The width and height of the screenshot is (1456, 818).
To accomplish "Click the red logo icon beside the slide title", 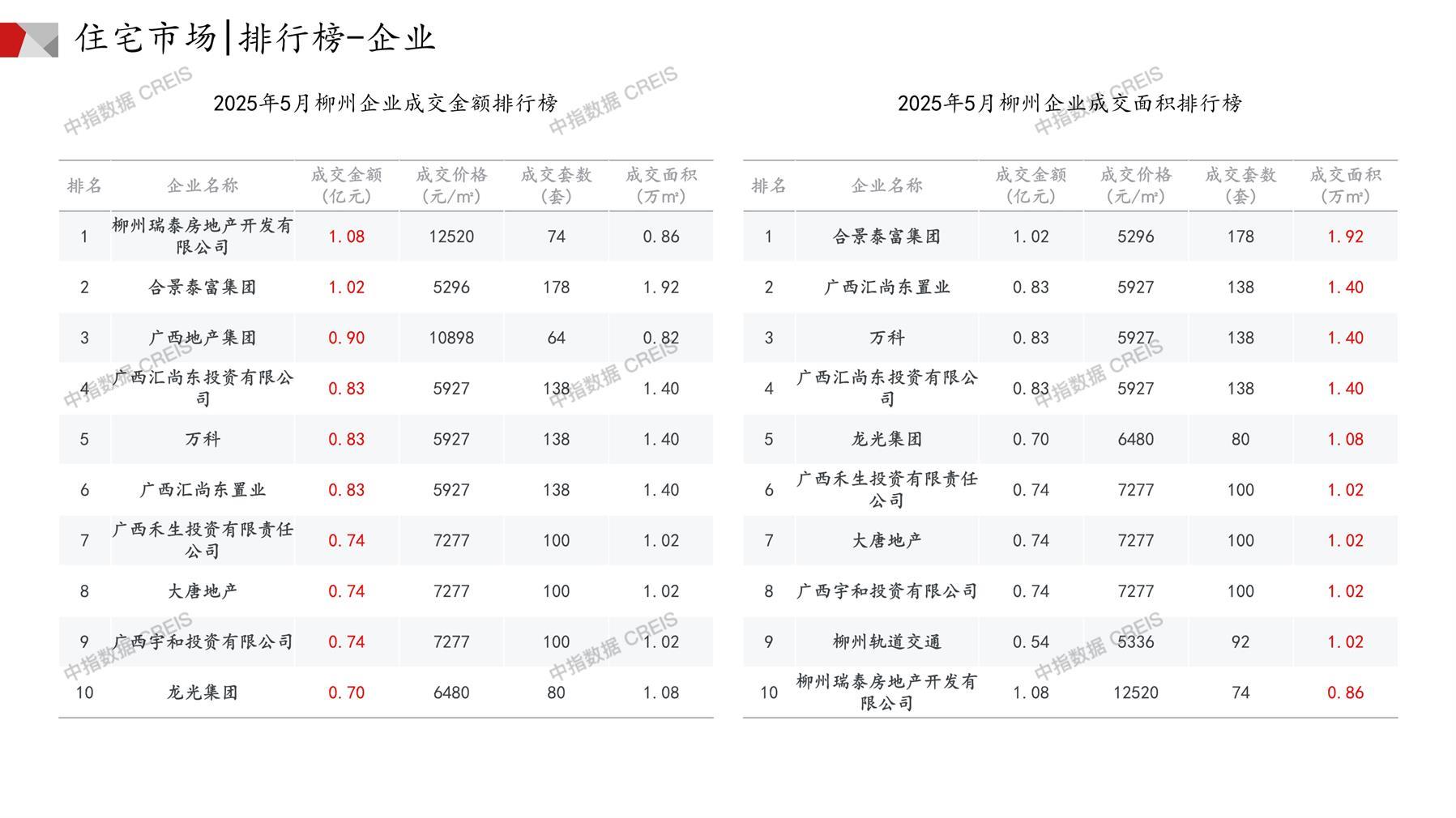I will 28,40.
